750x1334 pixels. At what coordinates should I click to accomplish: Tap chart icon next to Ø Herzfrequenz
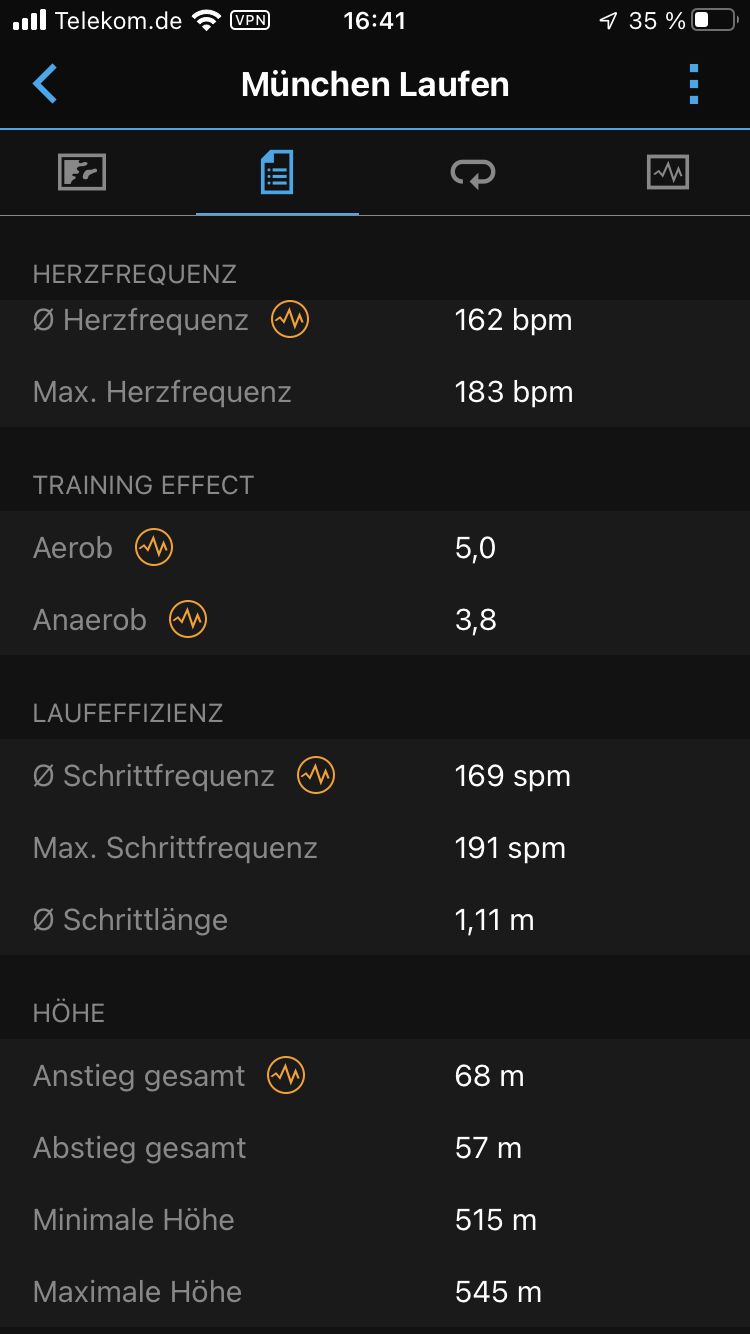[x=290, y=320]
